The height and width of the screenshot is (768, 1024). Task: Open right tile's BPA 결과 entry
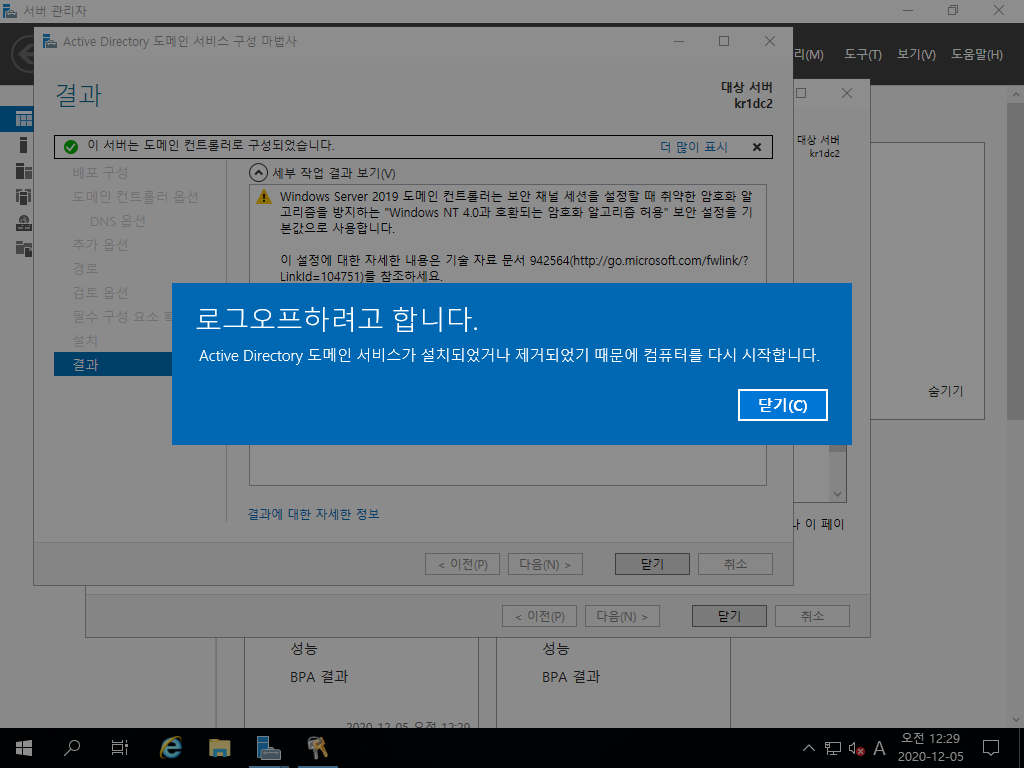[x=571, y=677]
